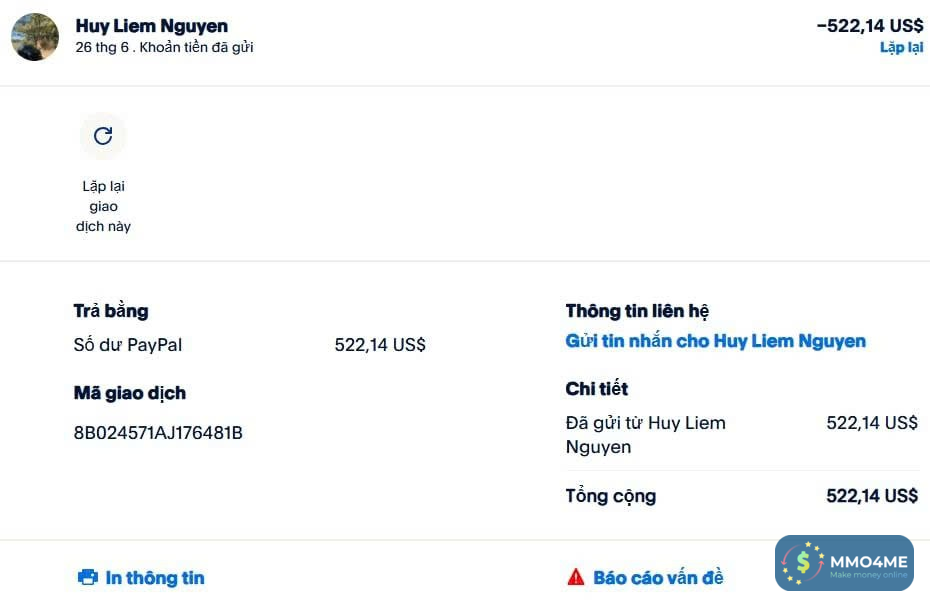Select the transaction ID 8B024571AJ176481B

[x=158, y=433]
